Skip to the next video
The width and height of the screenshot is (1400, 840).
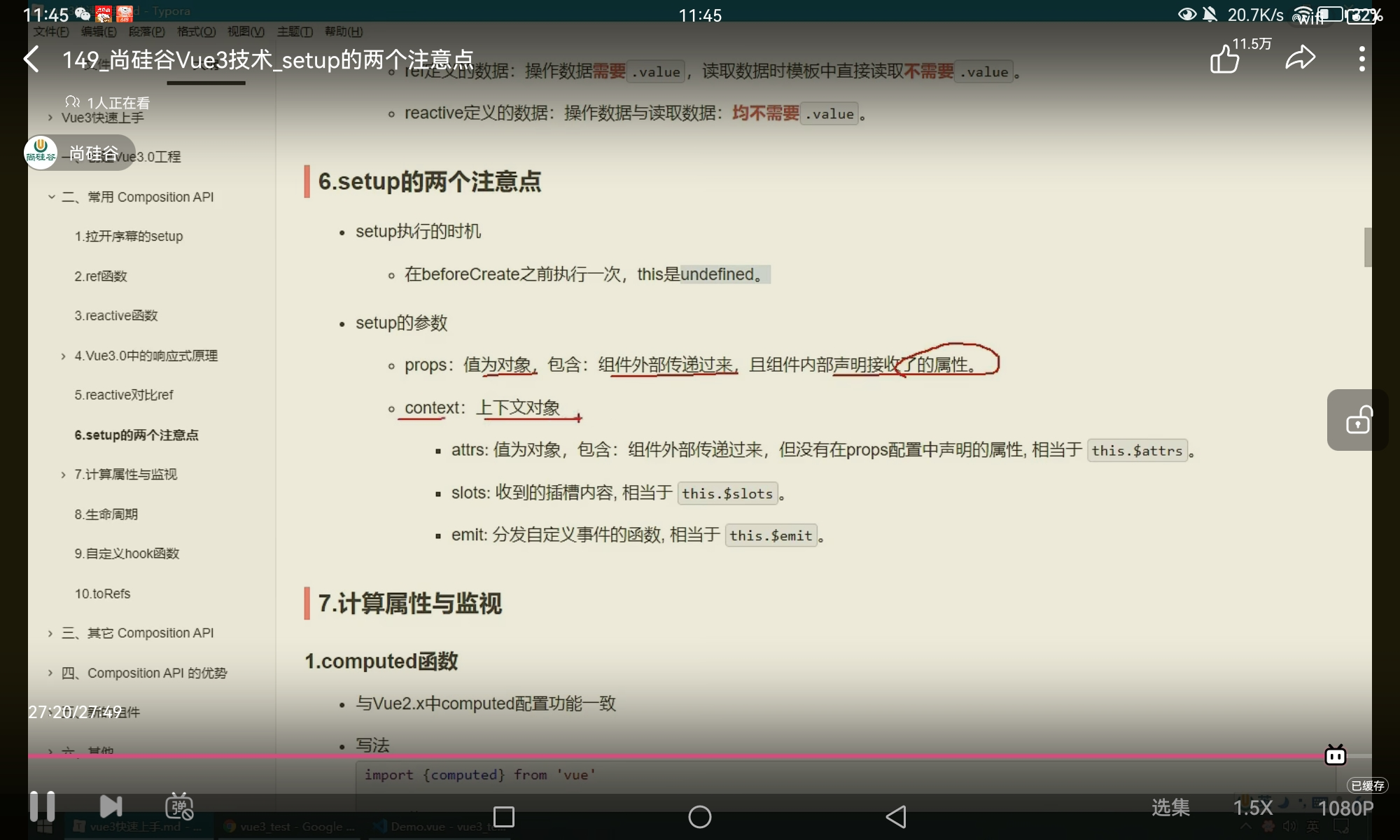coord(111,806)
